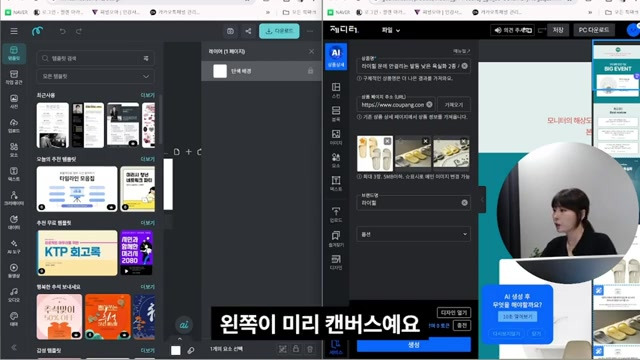Click the 디자인 열기 button

tap(454, 313)
